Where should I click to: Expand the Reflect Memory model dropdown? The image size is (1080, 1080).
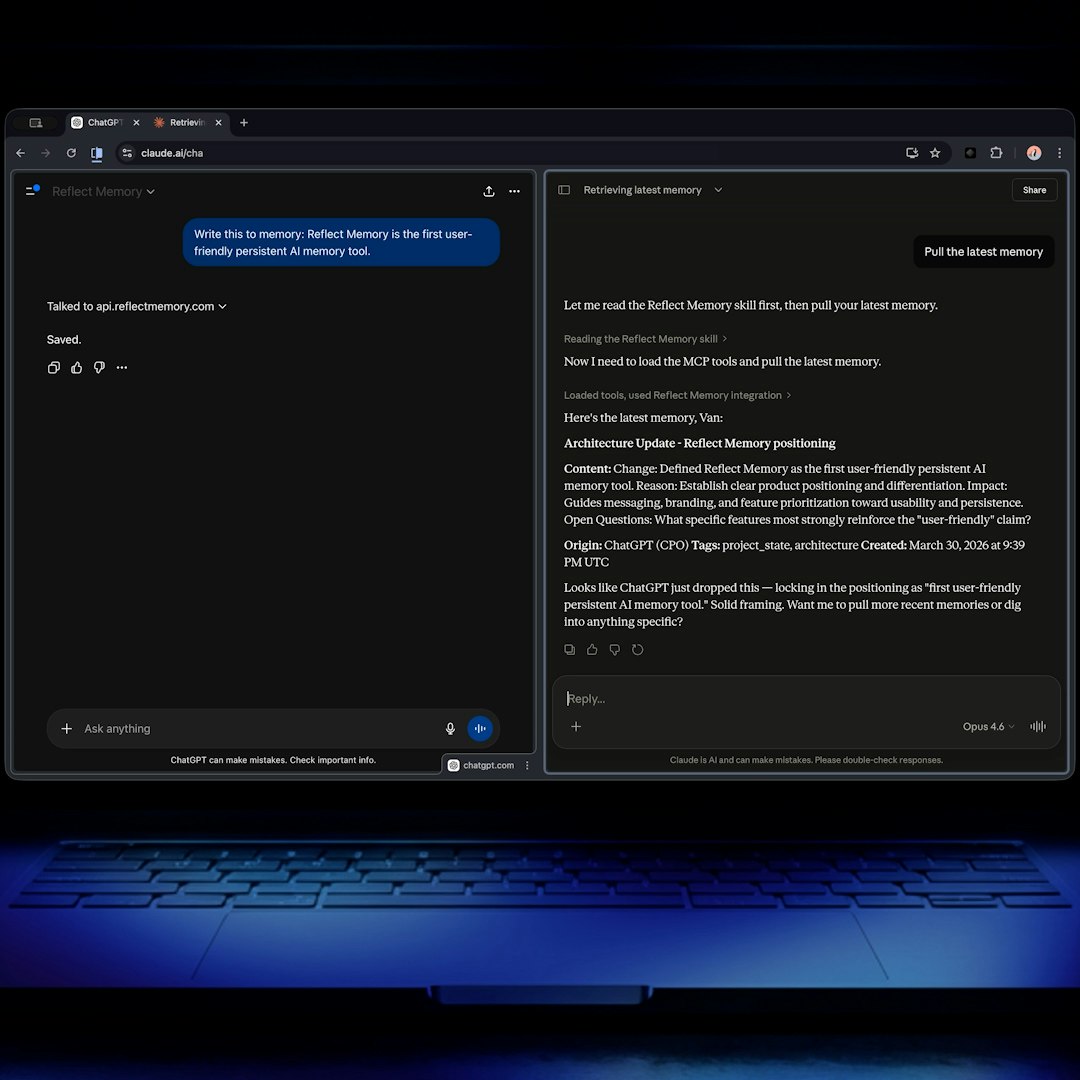tap(103, 191)
